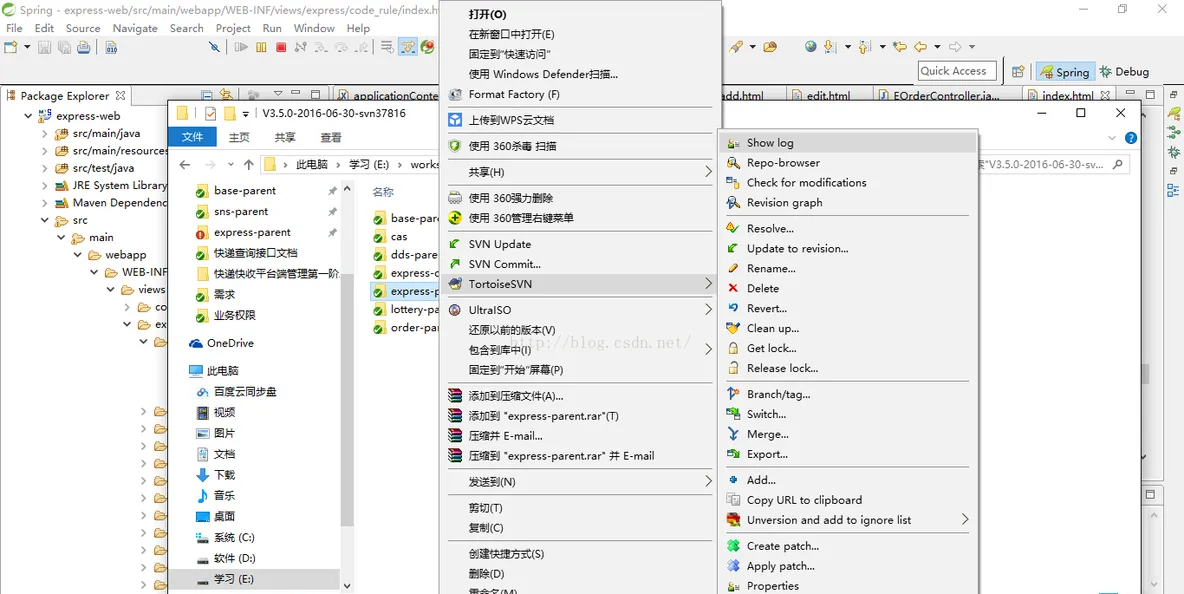Choose 复制(C) in context menu
This screenshot has width=1184, height=594.
[580, 528]
